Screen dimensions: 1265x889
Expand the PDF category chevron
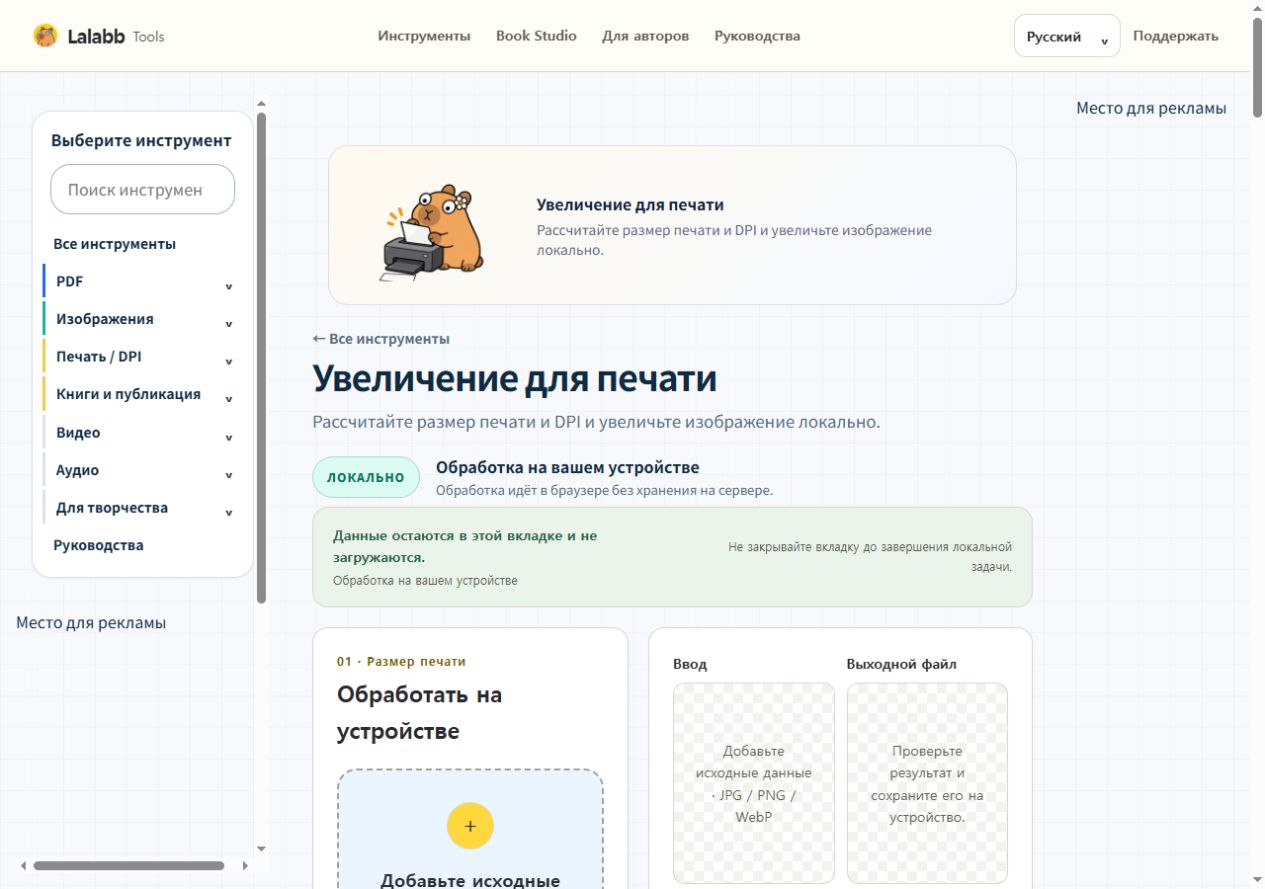pos(228,286)
